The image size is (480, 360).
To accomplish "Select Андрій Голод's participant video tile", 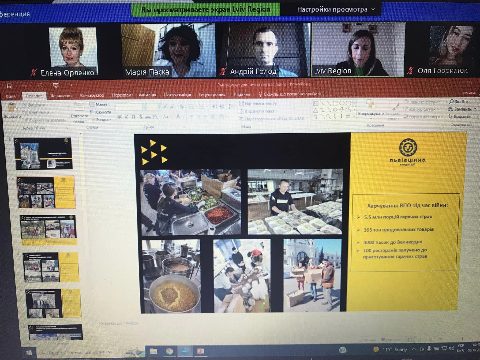I will pyautogui.click(x=263, y=50).
